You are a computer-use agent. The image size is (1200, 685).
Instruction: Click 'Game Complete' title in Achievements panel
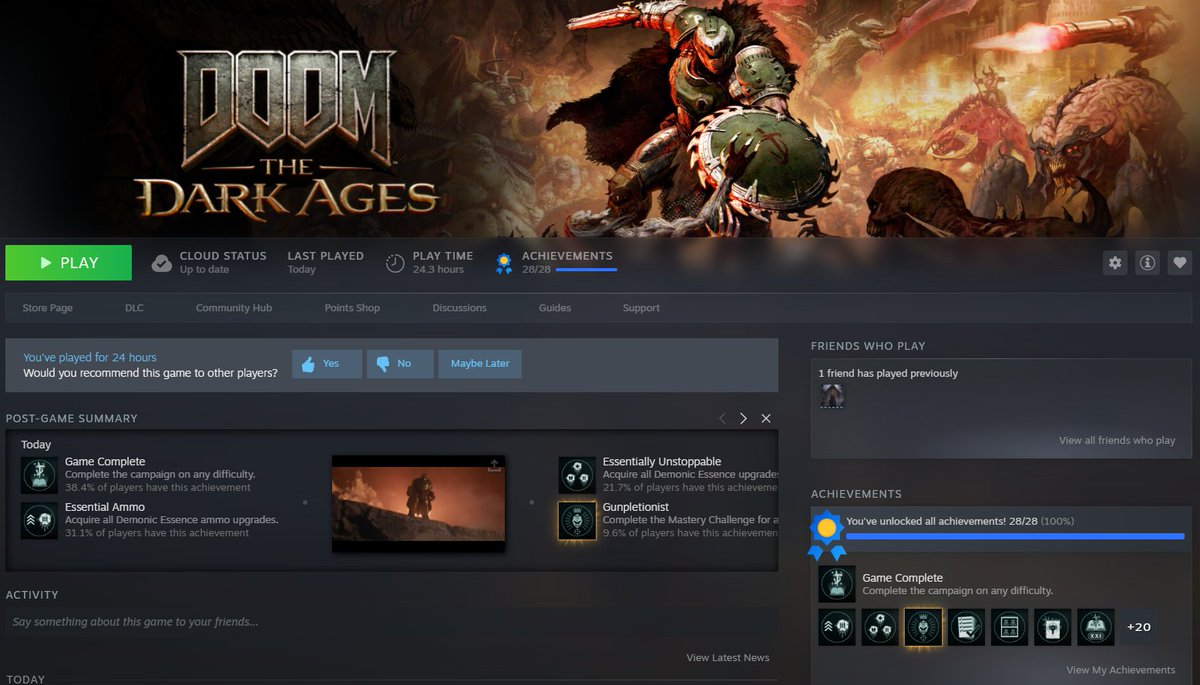click(x=903, y=578)
